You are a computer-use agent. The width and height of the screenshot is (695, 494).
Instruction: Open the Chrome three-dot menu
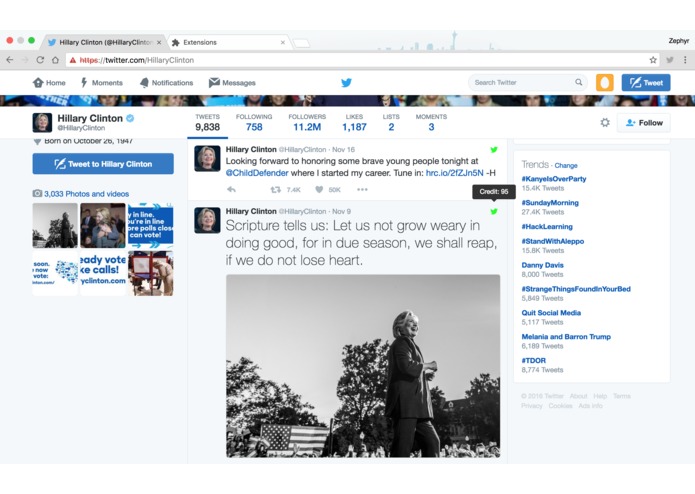click(685, 60)
